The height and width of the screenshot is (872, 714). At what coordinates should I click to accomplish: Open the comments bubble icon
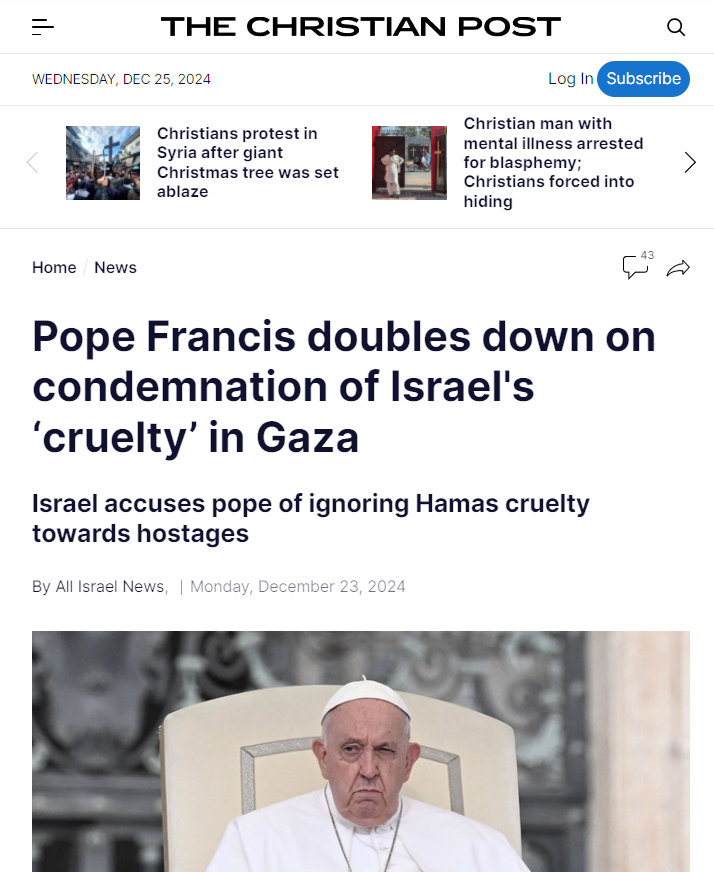(x=636, y=267)
